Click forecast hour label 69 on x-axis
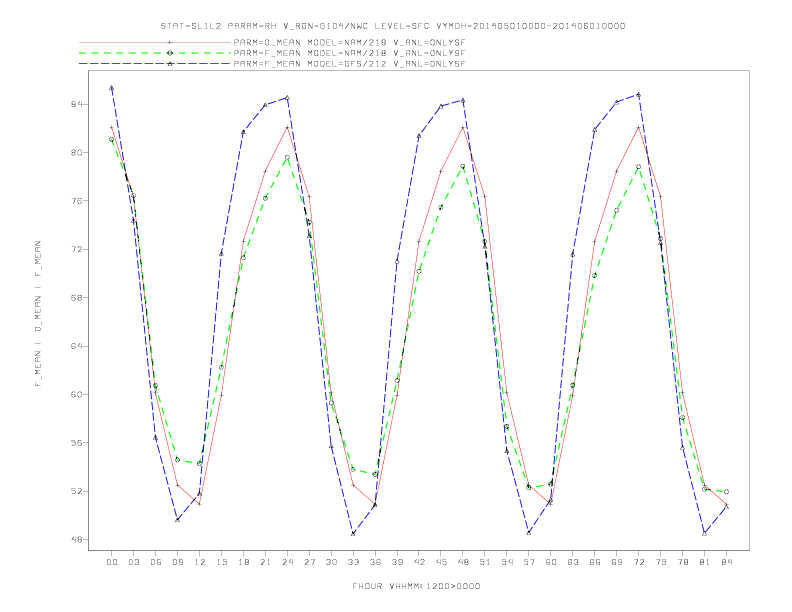 [617, 562]
